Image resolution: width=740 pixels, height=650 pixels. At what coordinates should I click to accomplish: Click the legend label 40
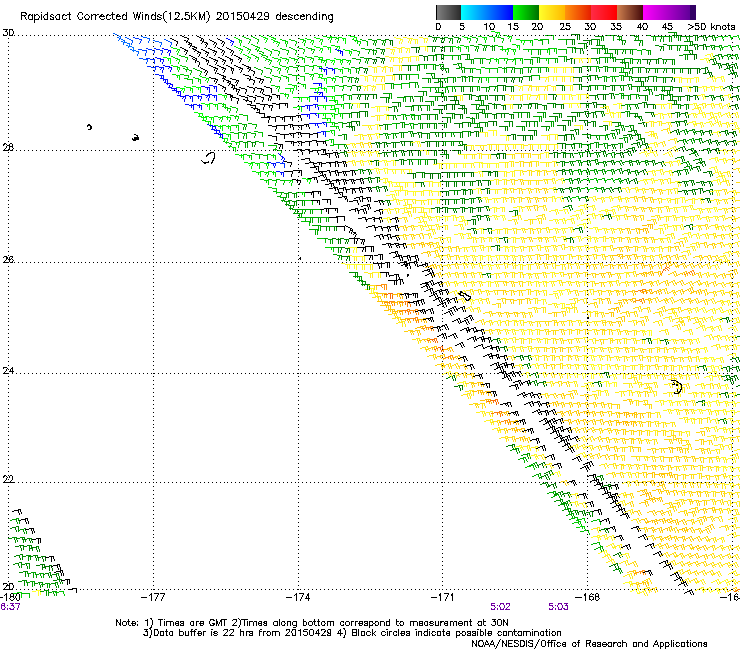pos(642,27)
